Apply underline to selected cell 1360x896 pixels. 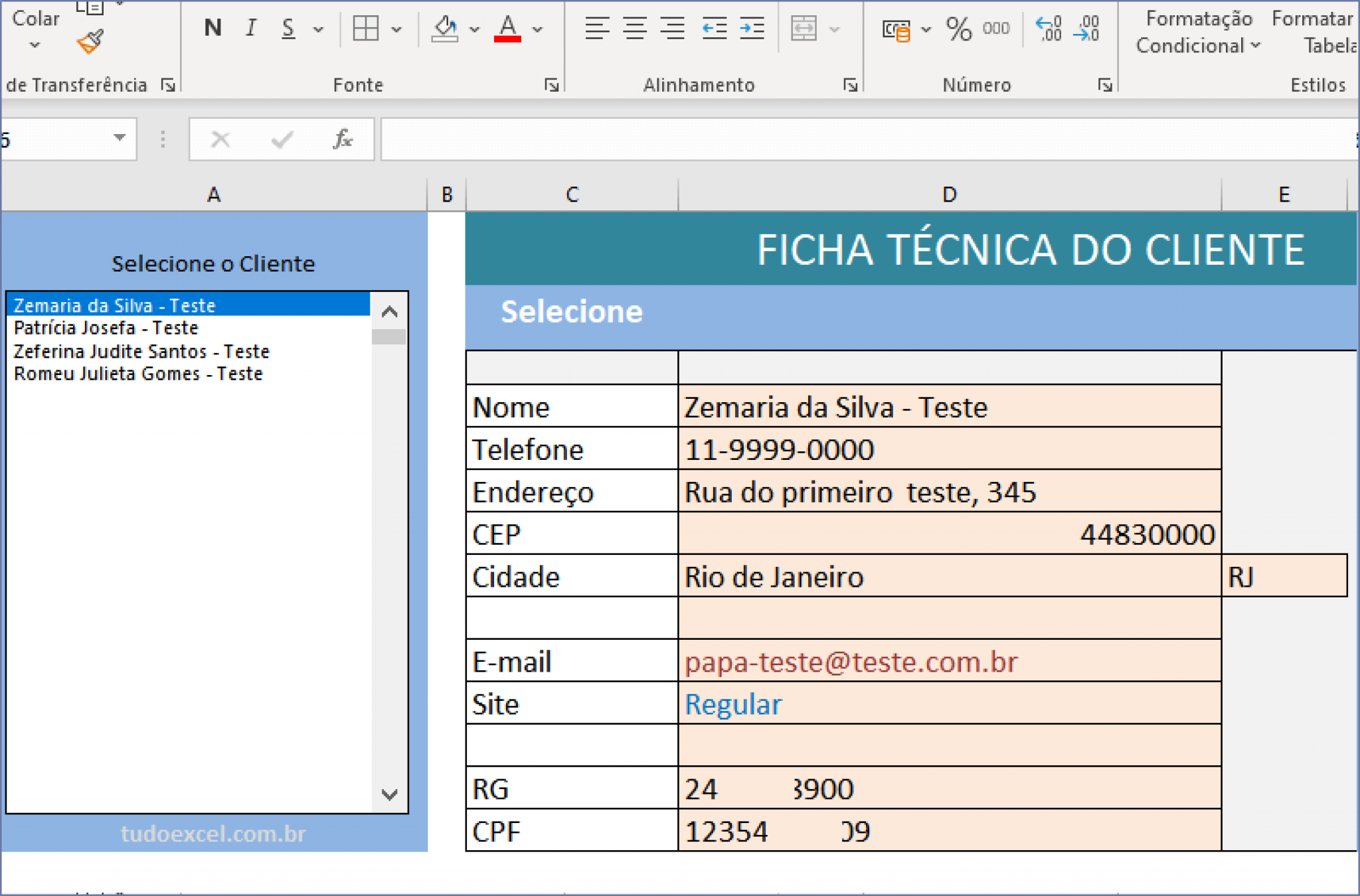point(287,28)
